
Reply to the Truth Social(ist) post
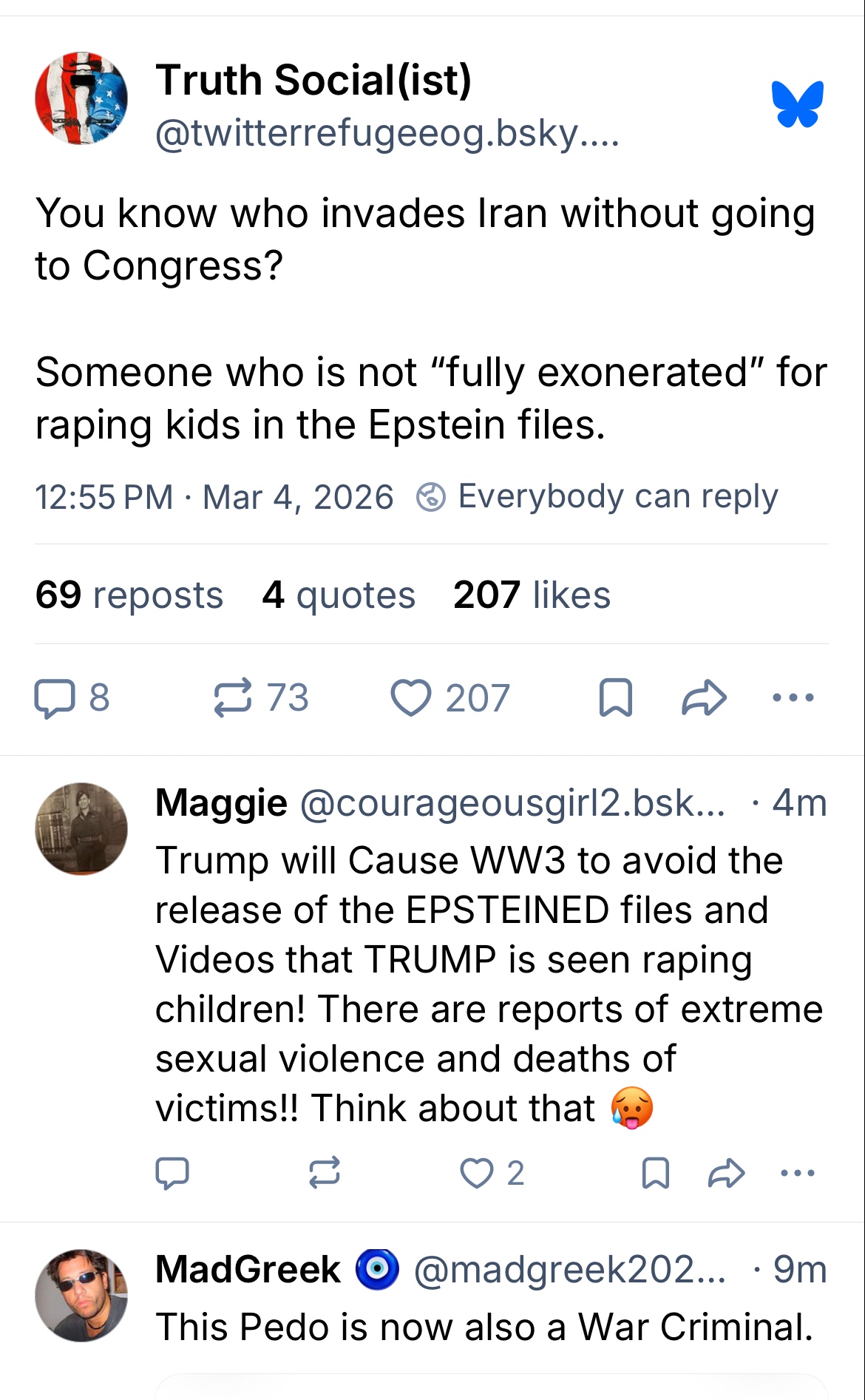click(55, 698)
